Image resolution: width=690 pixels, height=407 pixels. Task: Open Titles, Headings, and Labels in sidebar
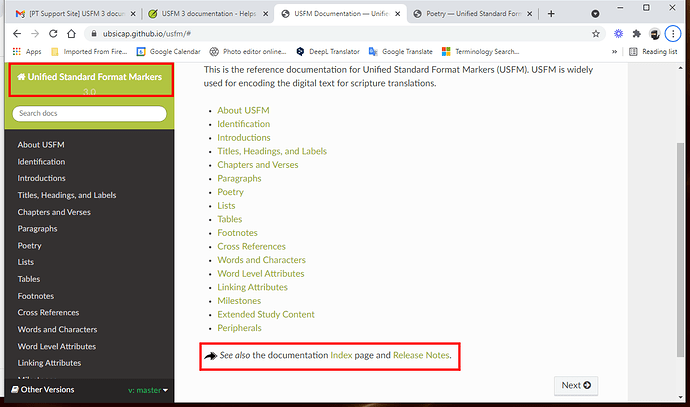pyautogui.click(x=67, y=195)
